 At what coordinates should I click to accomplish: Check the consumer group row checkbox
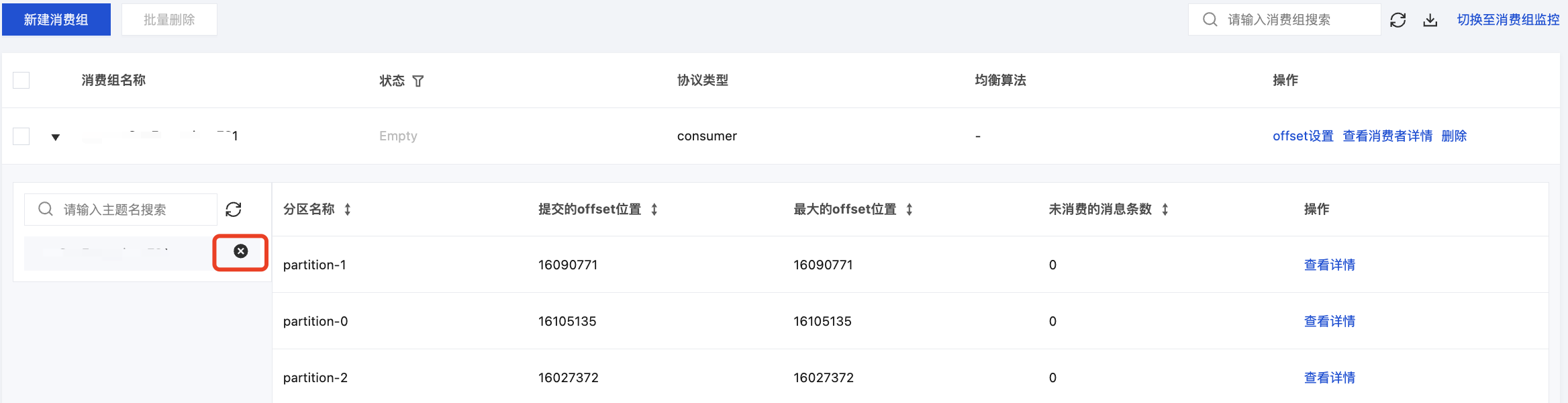tap(21, 136)
